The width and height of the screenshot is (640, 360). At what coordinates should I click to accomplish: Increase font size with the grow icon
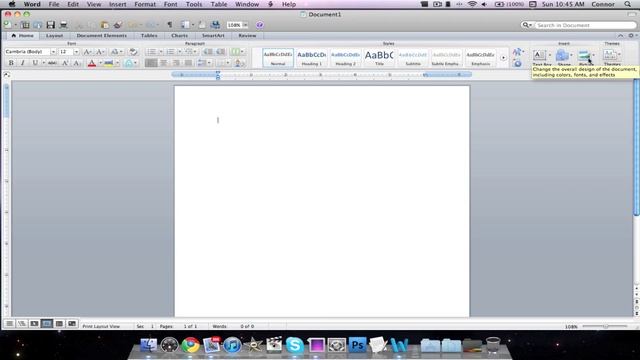click(x=87, y=52)
